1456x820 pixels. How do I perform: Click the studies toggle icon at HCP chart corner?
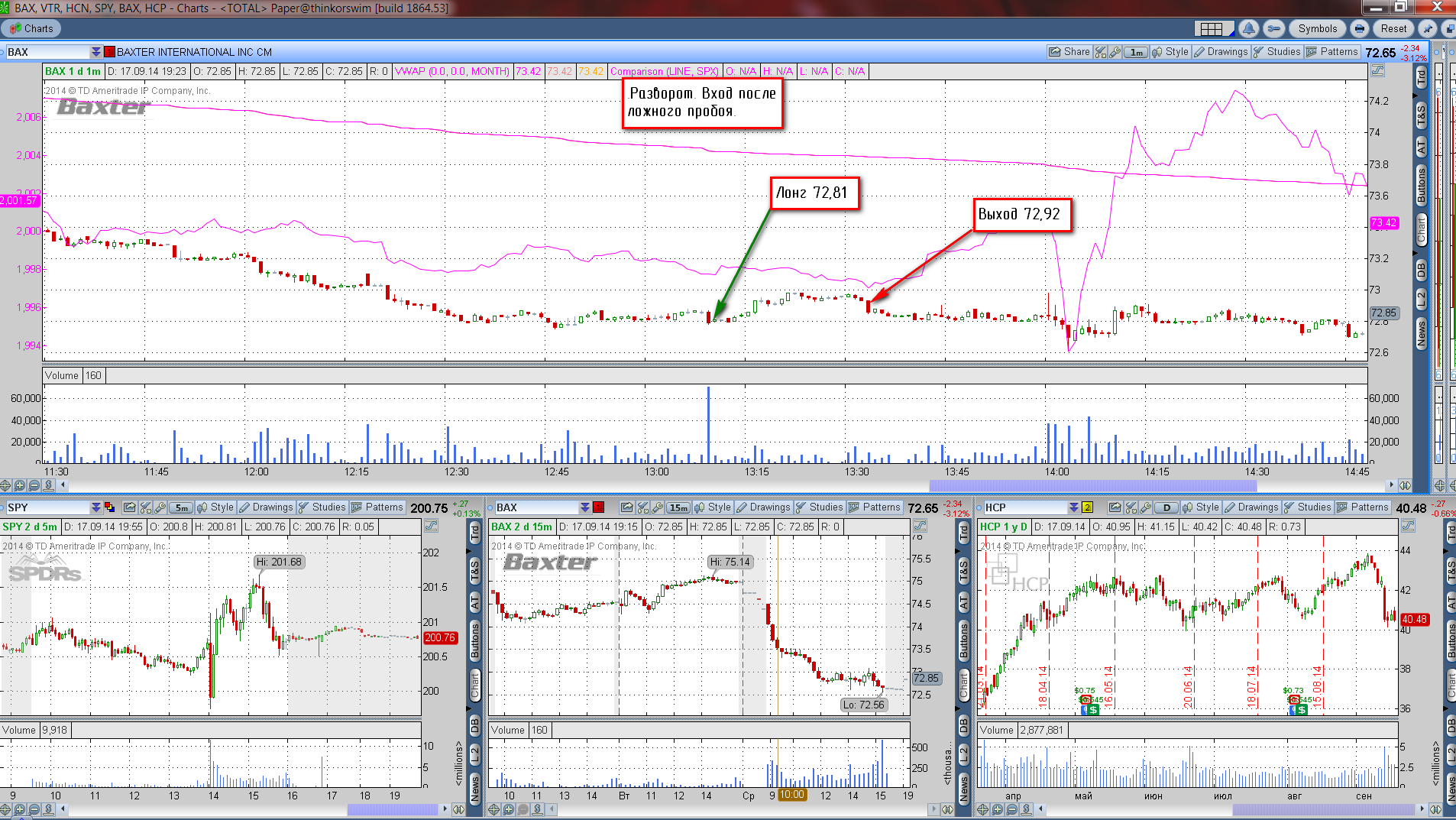coord(1408,526)
